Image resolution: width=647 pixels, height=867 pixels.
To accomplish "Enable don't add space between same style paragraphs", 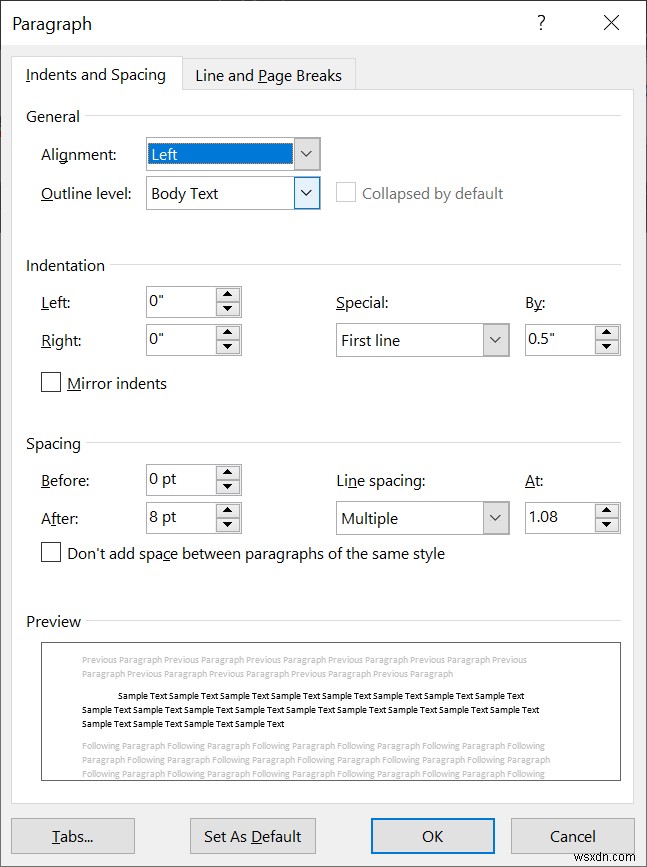I will (51, 553).
